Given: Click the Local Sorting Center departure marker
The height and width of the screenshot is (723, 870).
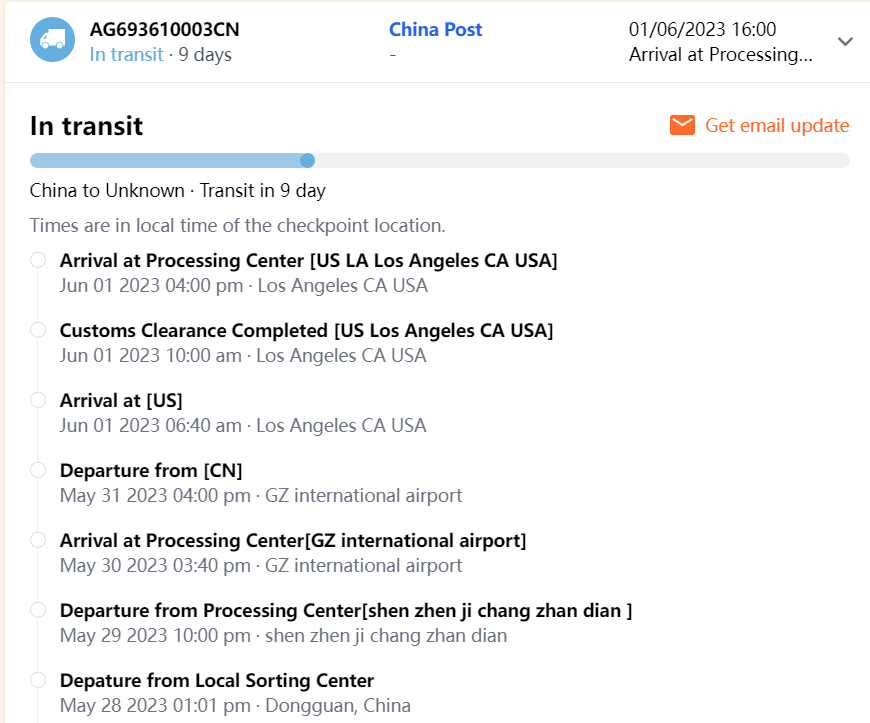Looking at the screenshot, I should click(38, 680).
